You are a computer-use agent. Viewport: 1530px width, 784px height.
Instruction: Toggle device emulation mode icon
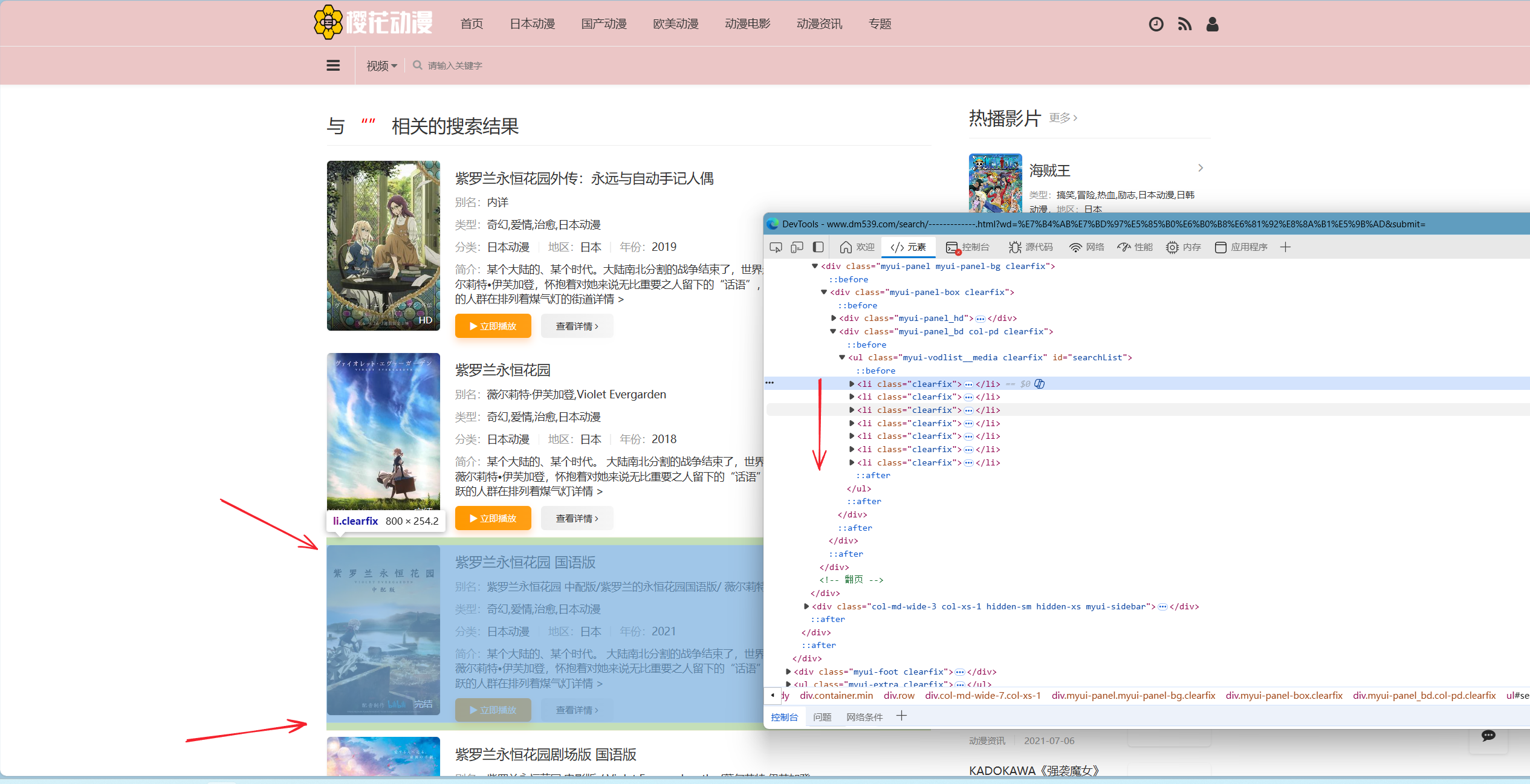[797, 247]
